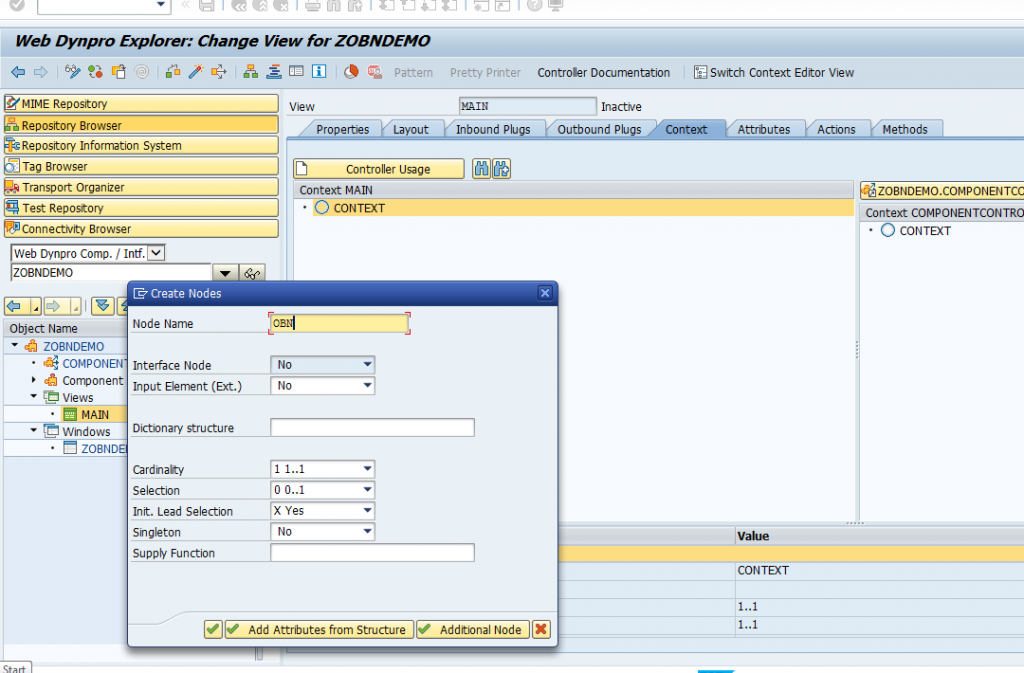Close the Create Nodes dialog
The height and width of the screenshot is (673, 1024).
545,293
